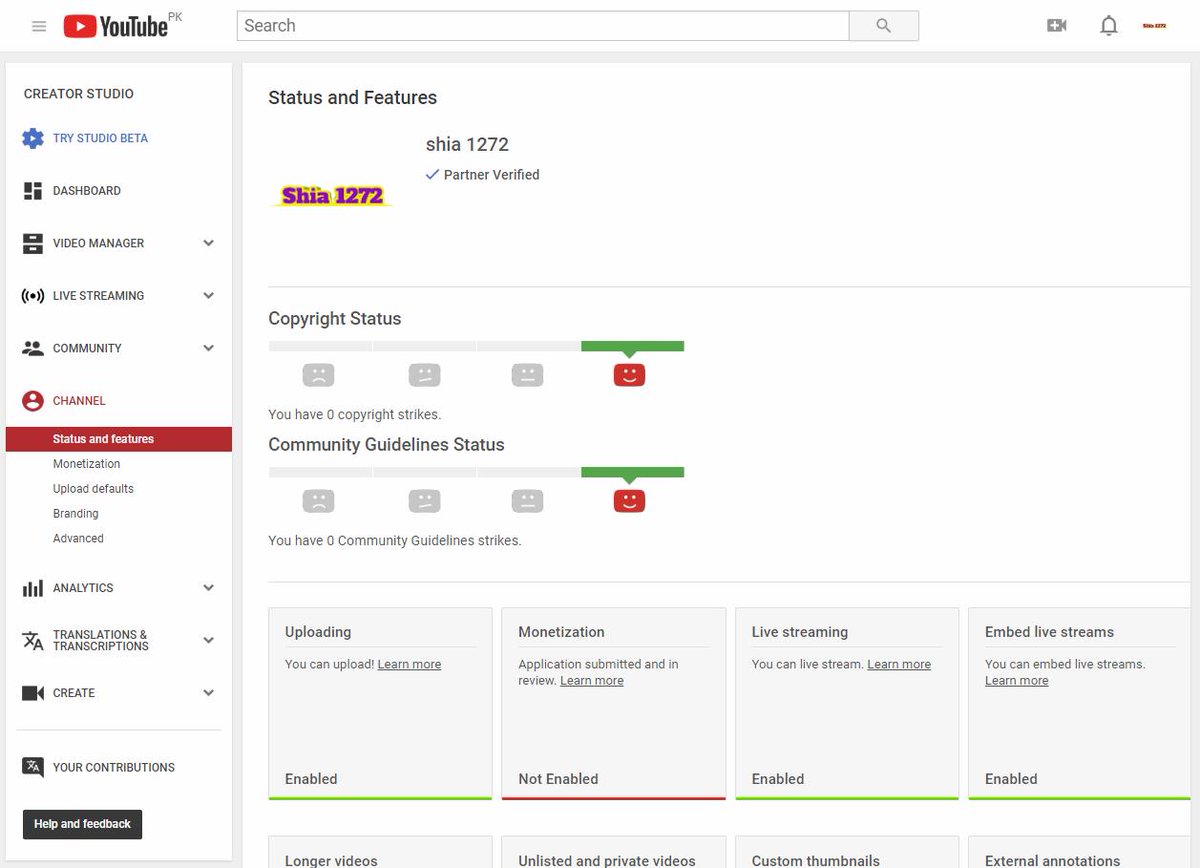Click the Help and feedback button
This screenshot has width=1200, height=868.
[82, 824]
